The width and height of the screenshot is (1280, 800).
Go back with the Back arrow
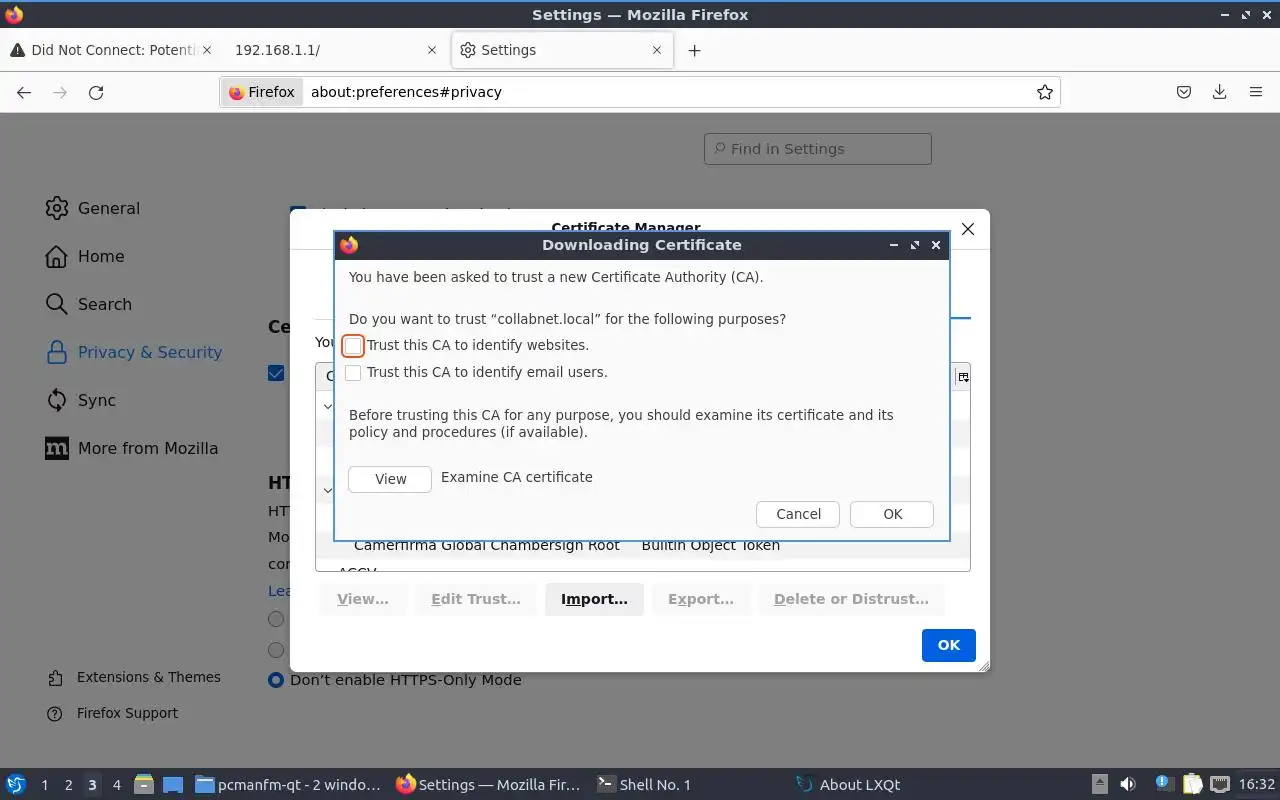(x=24, y=92)
